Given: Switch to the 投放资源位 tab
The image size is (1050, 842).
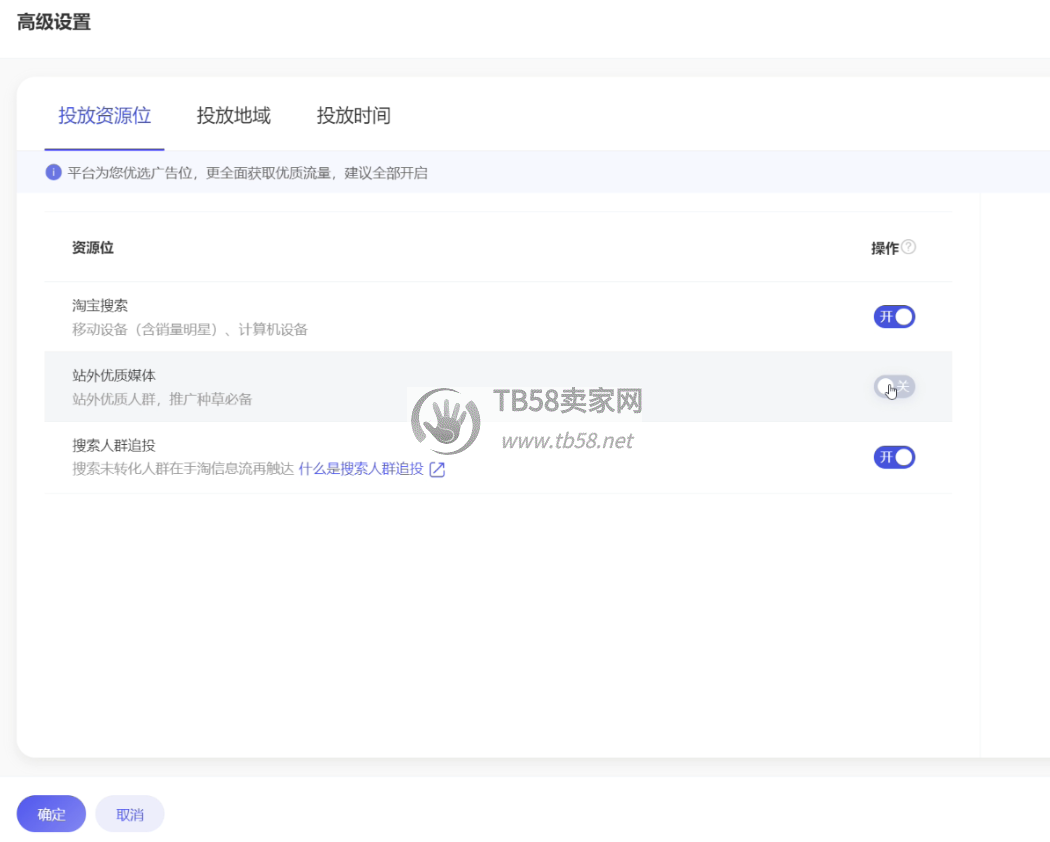Looking at the screenshot, I should click(104, 116).
